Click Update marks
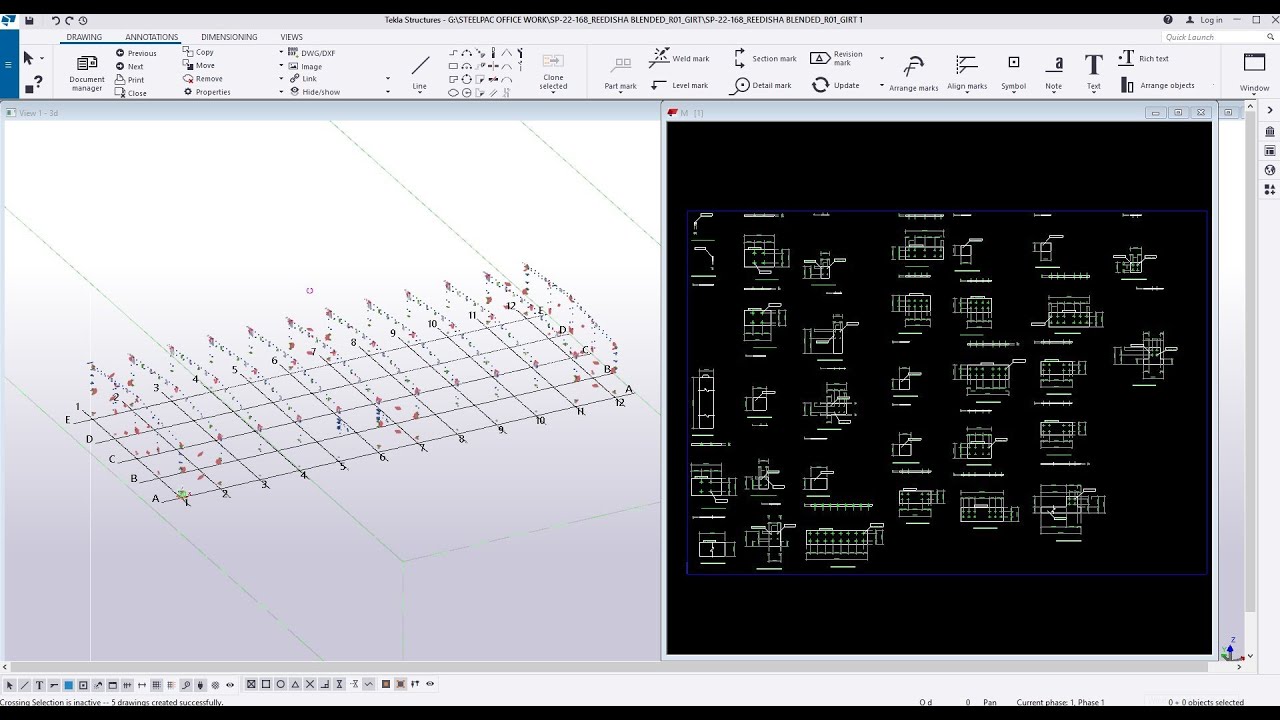Screen dimensions: 1280x720 [x=836, y=85]
